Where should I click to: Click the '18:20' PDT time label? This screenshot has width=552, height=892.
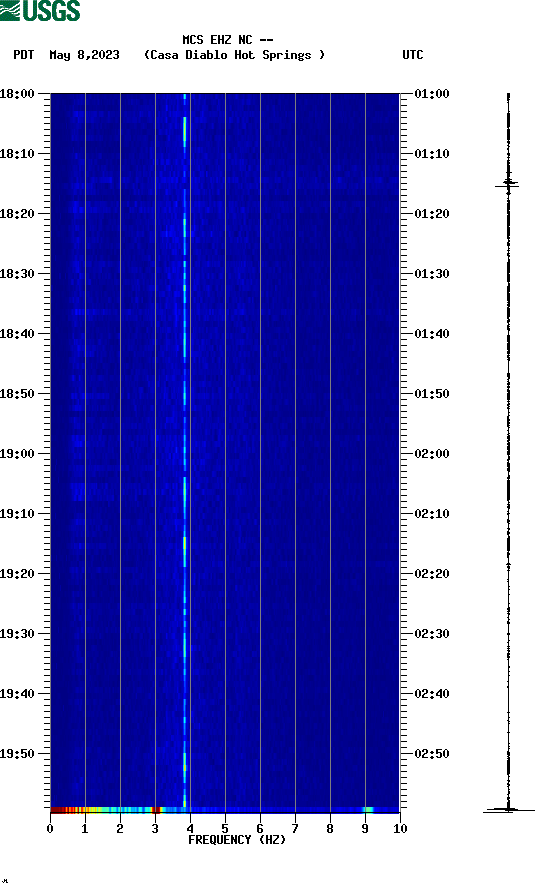point(17,213)
